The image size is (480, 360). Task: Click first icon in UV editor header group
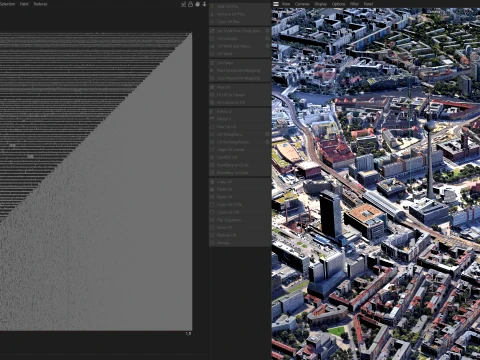(183, 4)
